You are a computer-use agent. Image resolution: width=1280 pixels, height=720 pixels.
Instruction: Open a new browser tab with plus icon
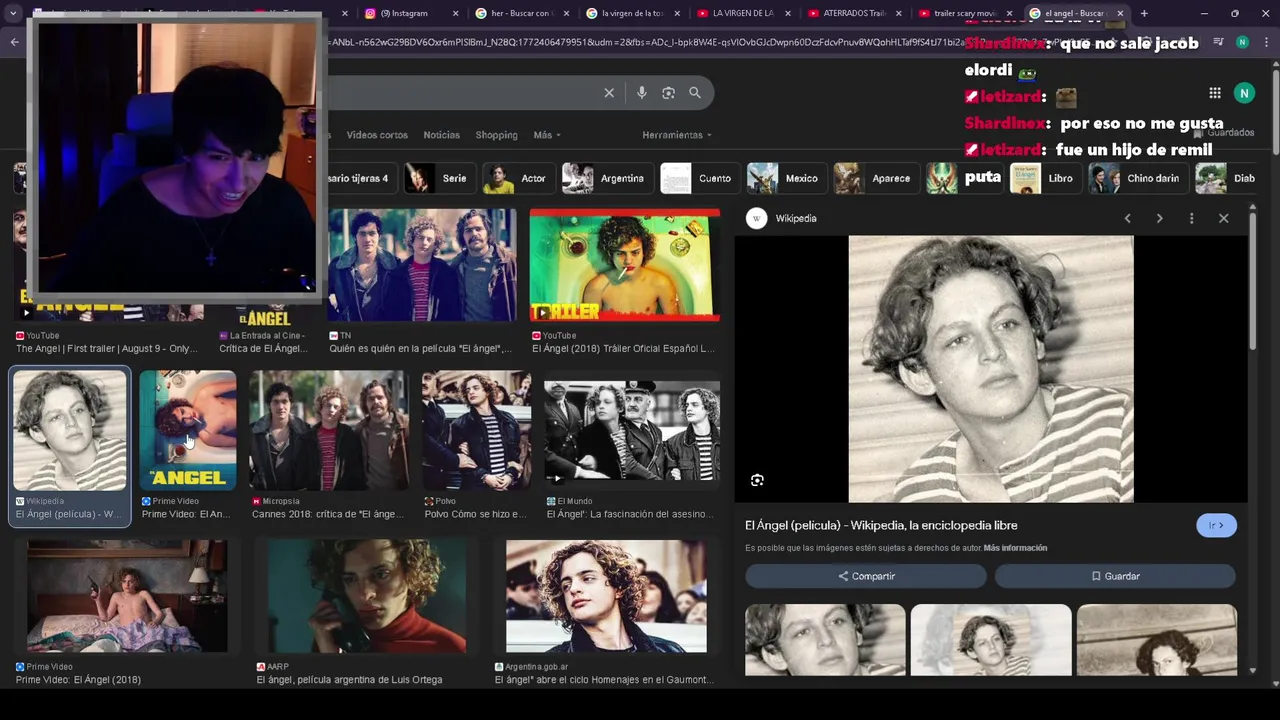coord(1144,13)
